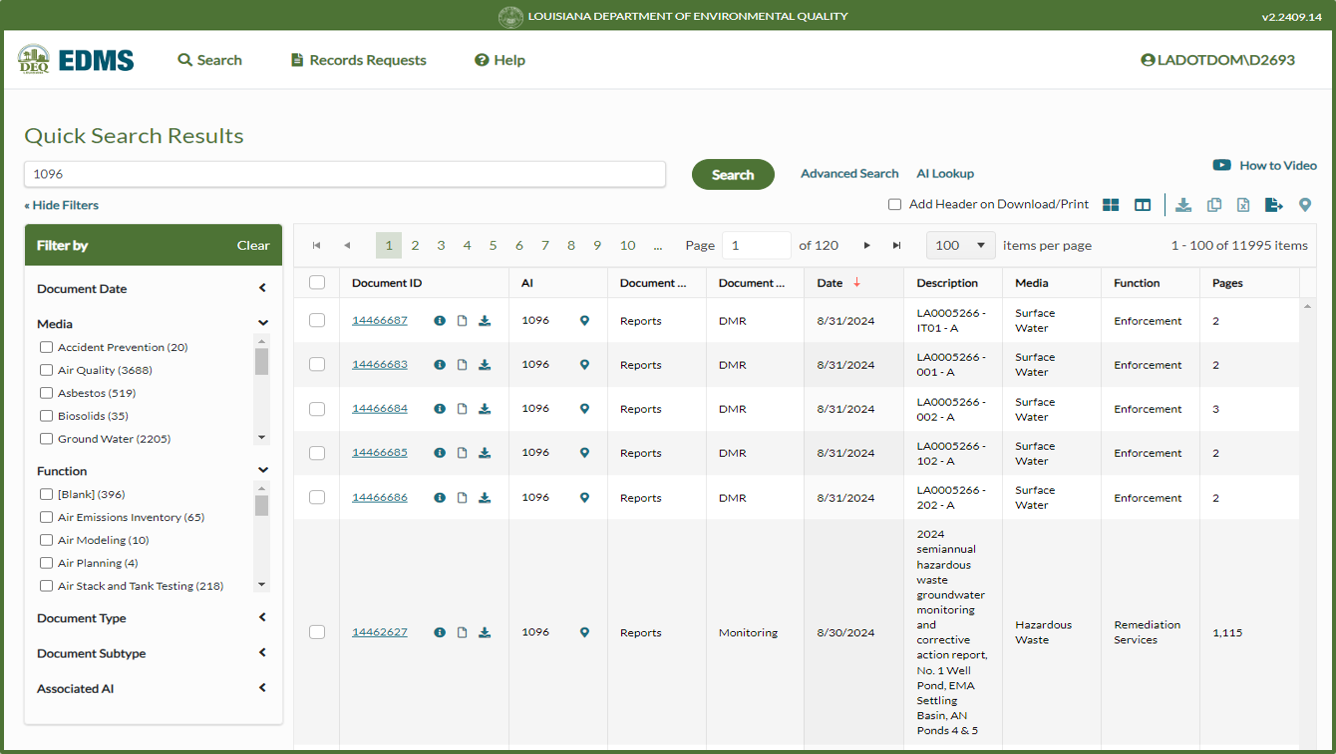Open the map location pin icon in the toolbar
The height and width of the screenshot is (754, 1336).
pos(1305,205)
